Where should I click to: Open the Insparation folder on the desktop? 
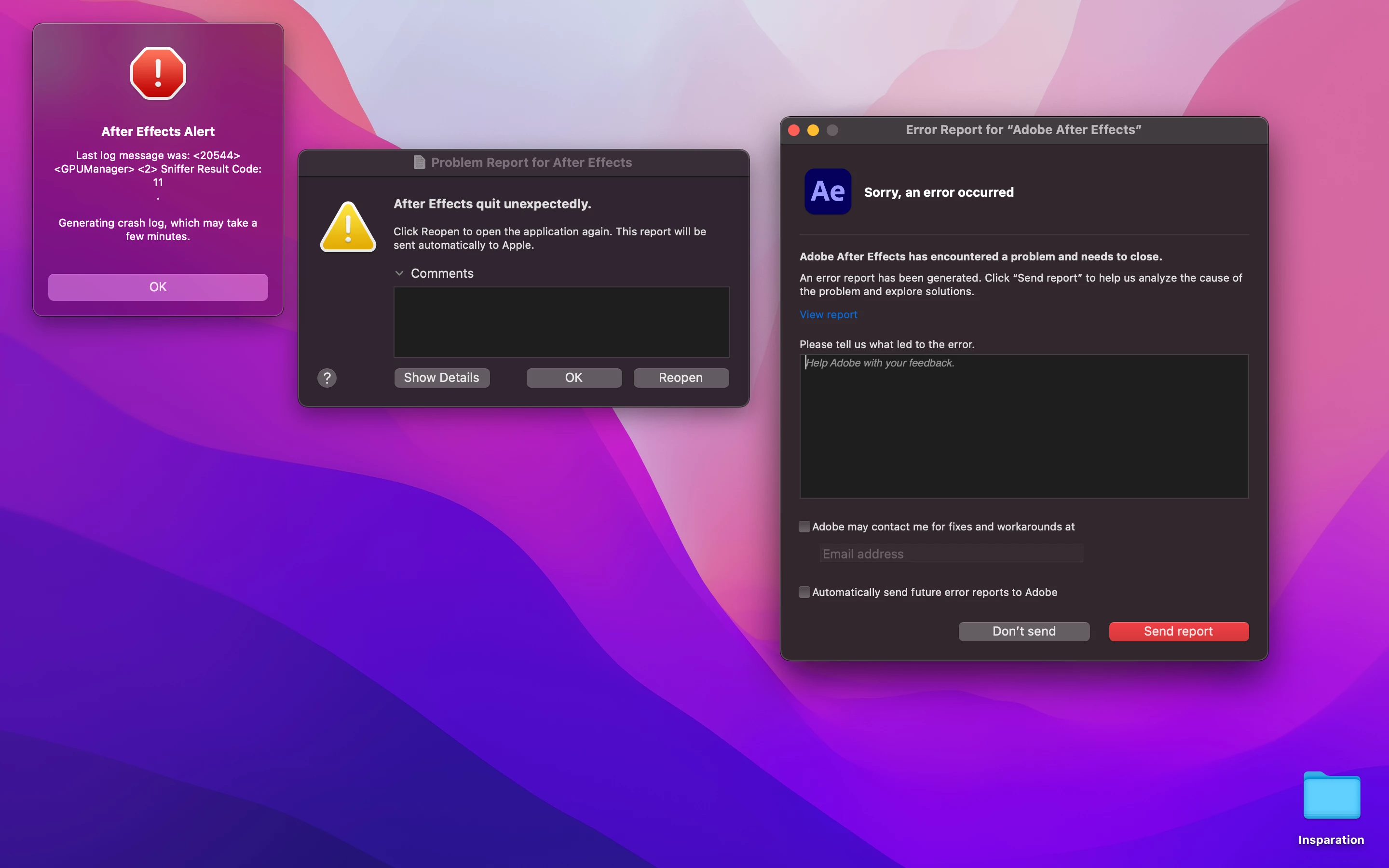coord(1331,797)
